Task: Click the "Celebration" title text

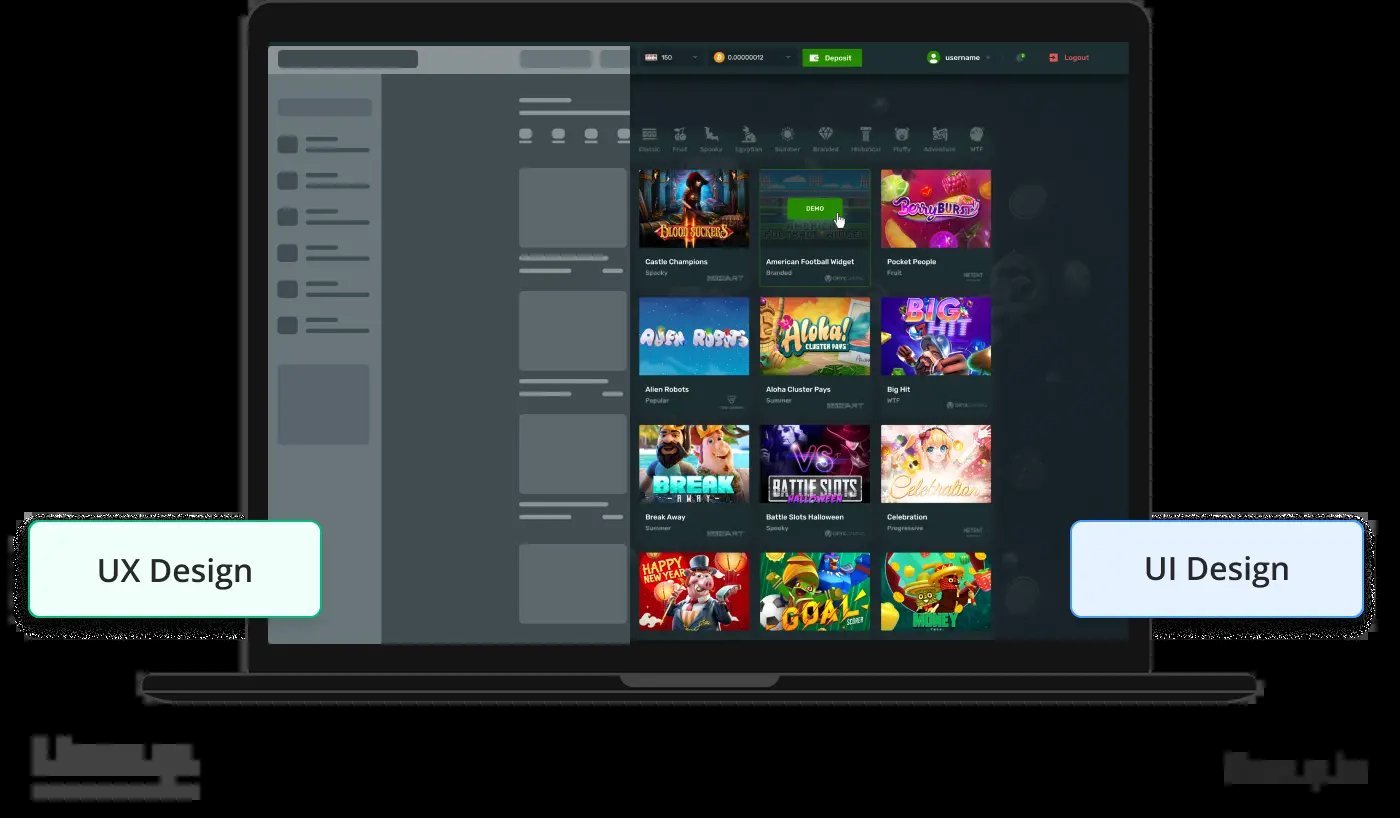Action: (907, 517)
